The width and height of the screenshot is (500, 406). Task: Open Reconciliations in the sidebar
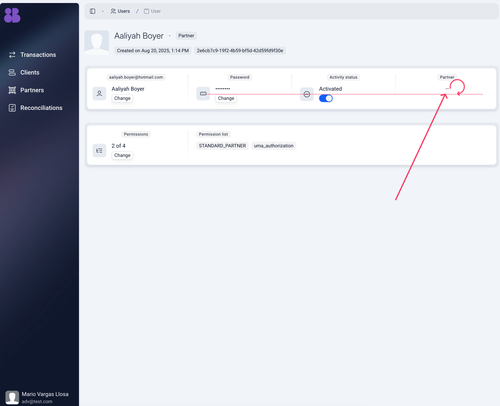click(x=35, y=108)
